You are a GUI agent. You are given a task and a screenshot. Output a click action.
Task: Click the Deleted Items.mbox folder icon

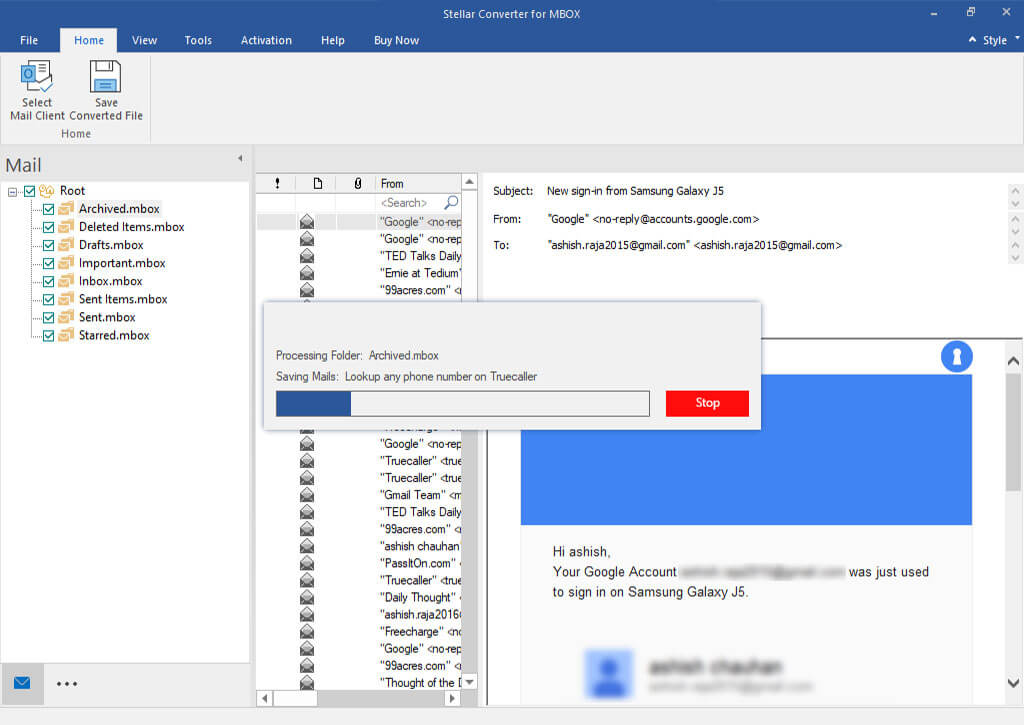tap(66, 227)
